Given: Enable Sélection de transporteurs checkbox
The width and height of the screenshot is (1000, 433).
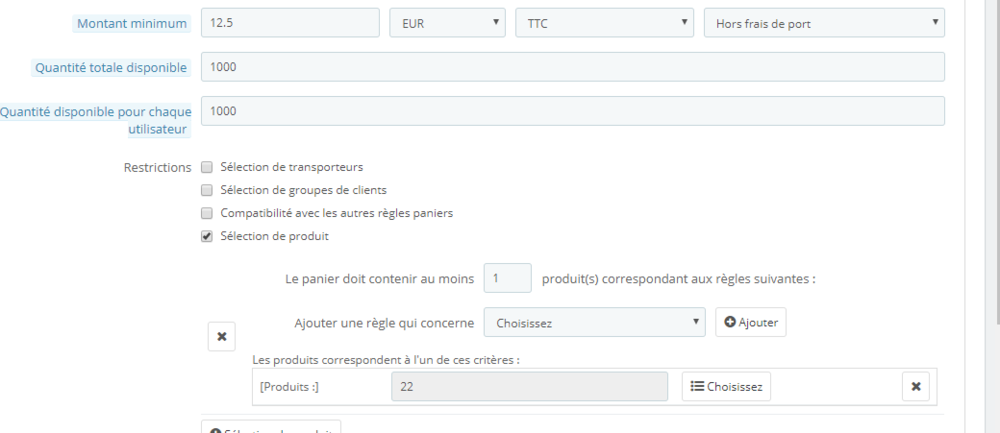Looking at the screenshot, I should click(207, 167).
